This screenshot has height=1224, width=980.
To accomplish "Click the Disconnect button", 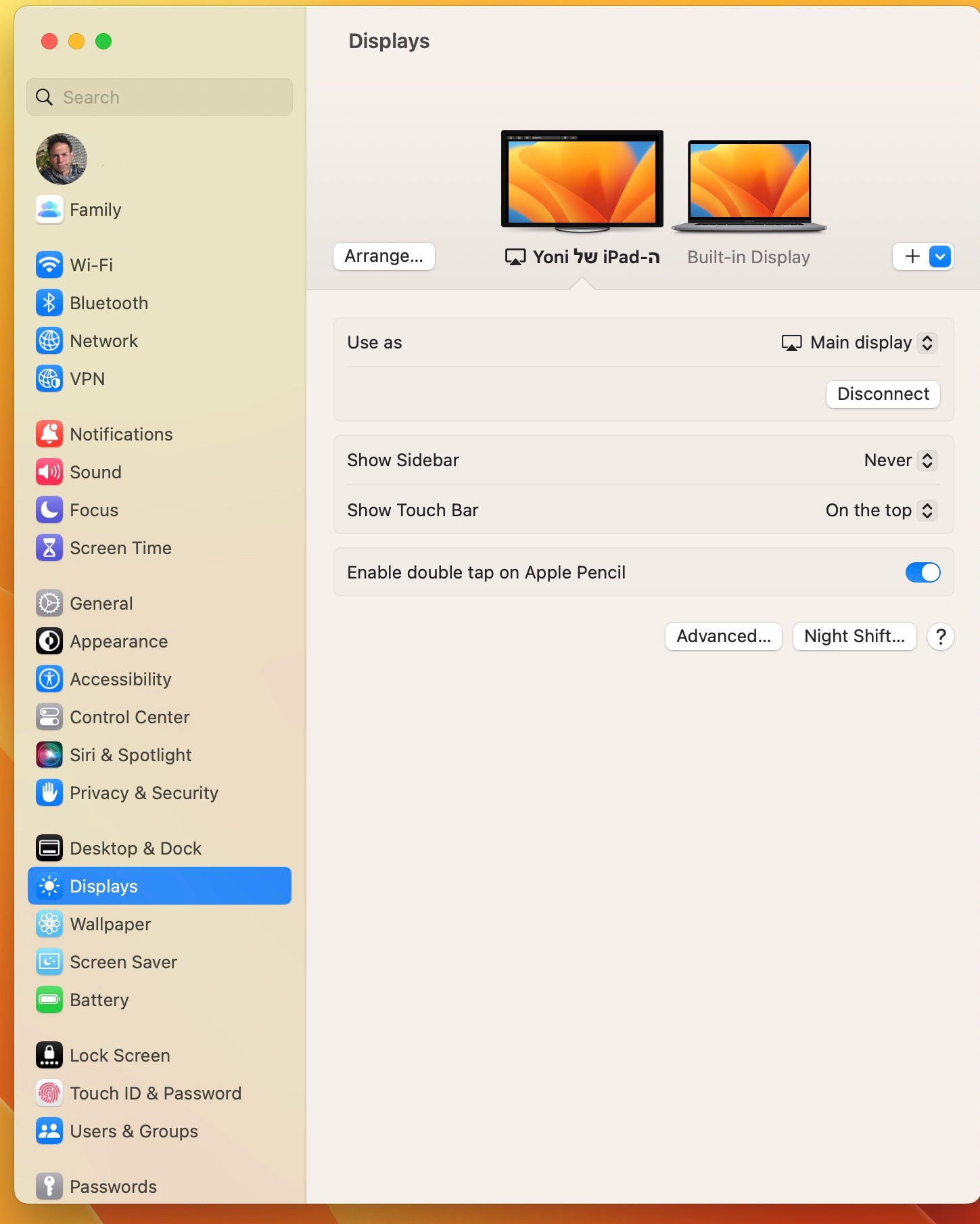I will tap(883, 394).
